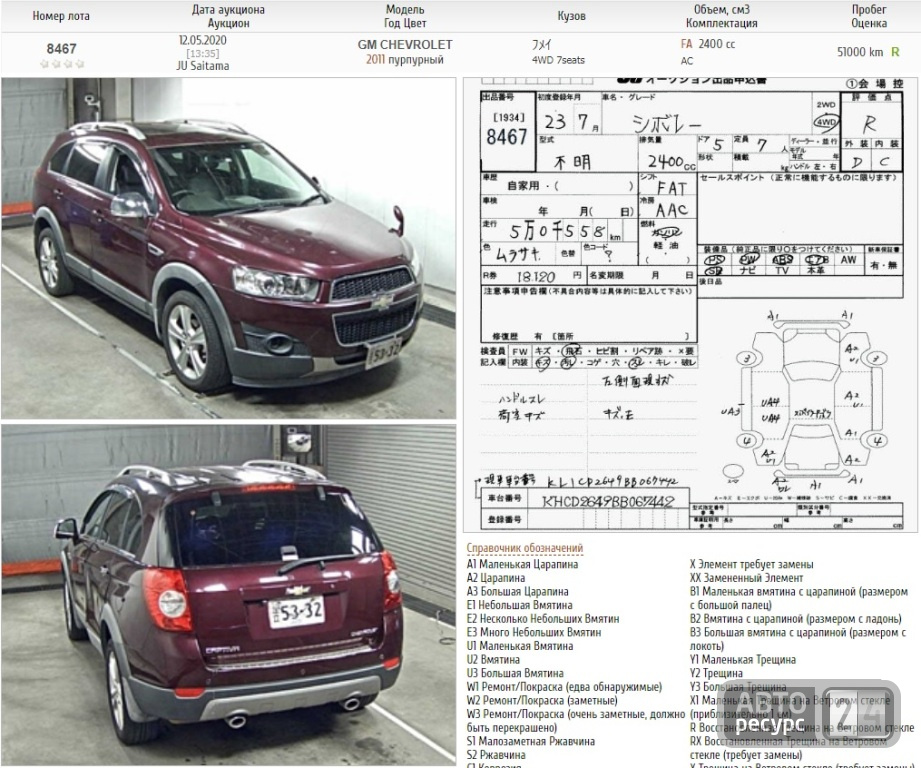Click the star rating under lot 8467

point(62,63)
